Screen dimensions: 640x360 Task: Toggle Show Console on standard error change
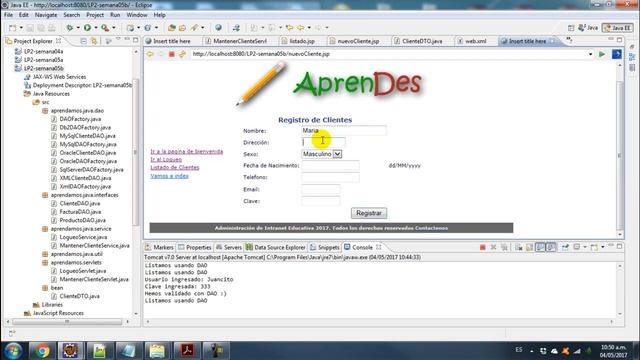coord(551,247)
